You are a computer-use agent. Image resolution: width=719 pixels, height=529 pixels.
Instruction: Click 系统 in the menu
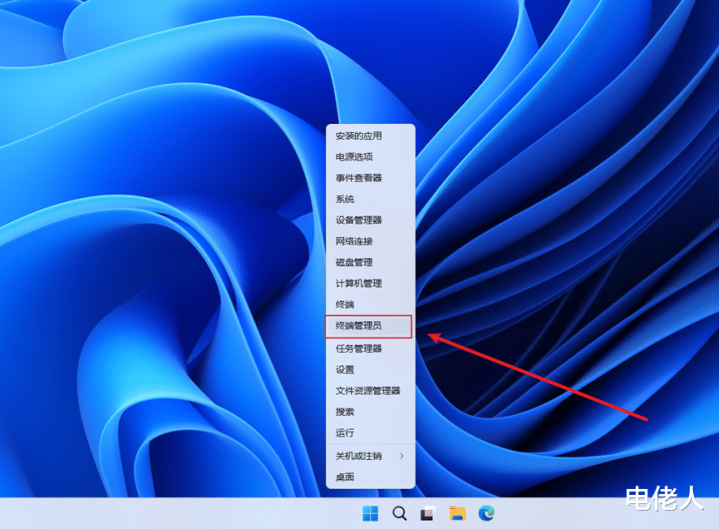(x=371, y=199)
